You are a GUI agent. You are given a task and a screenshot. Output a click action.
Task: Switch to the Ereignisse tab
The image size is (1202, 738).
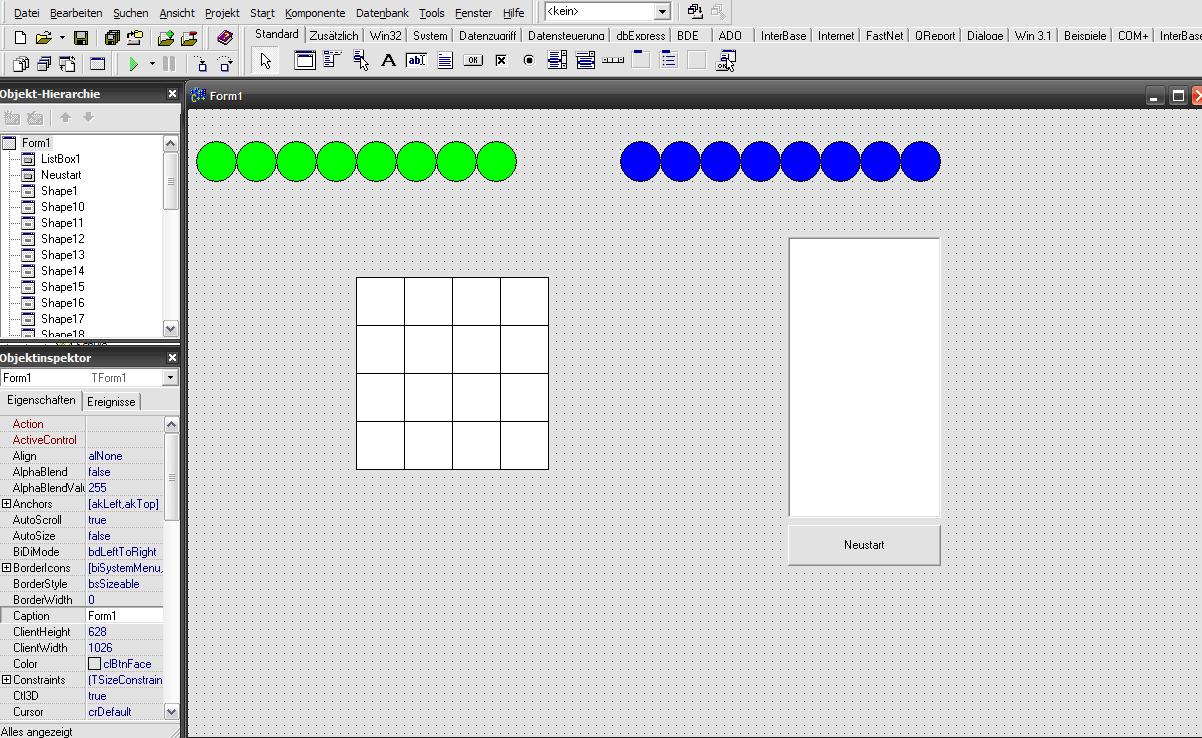(x=111, y=401)
